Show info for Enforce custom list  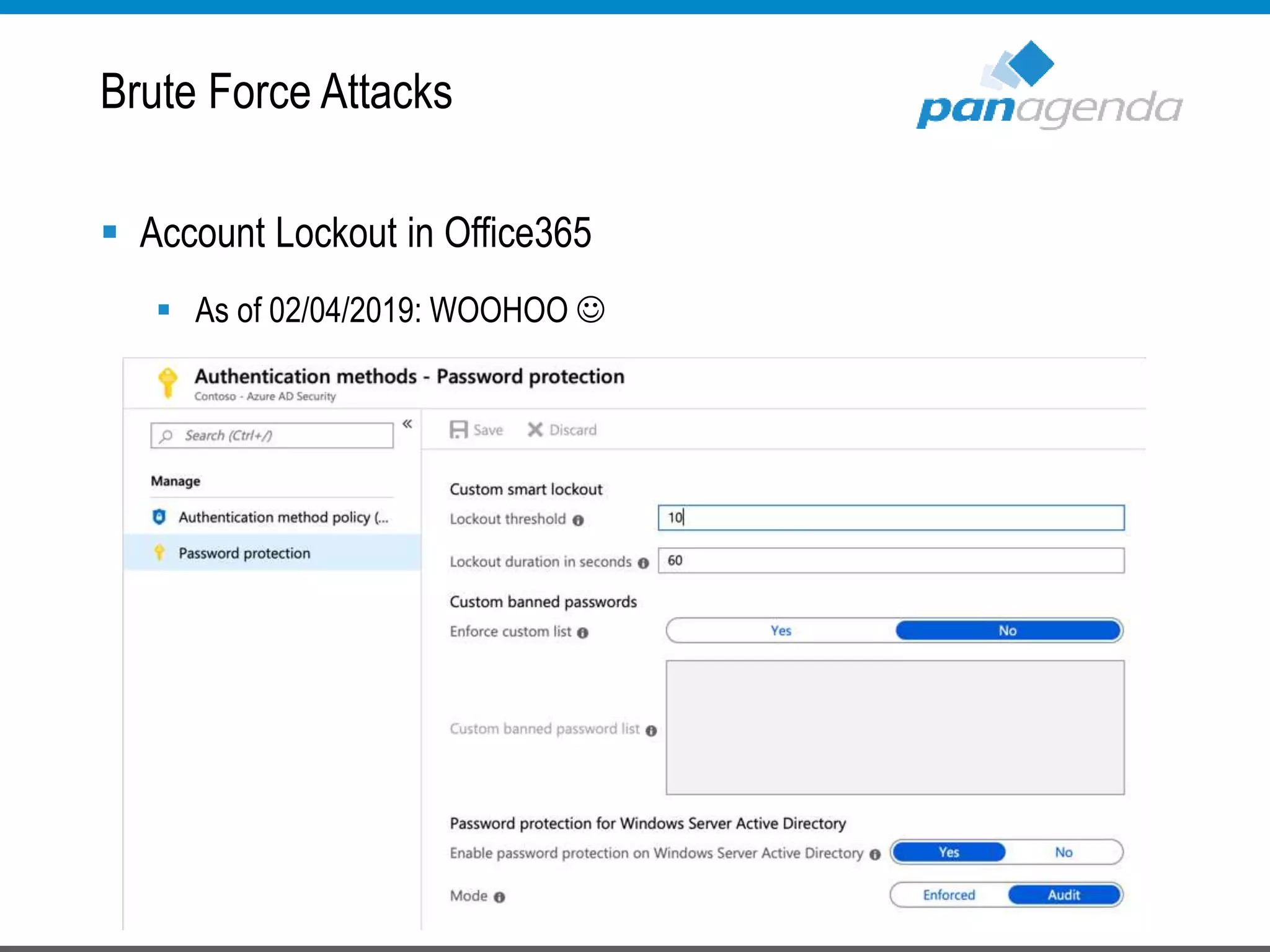582,633
